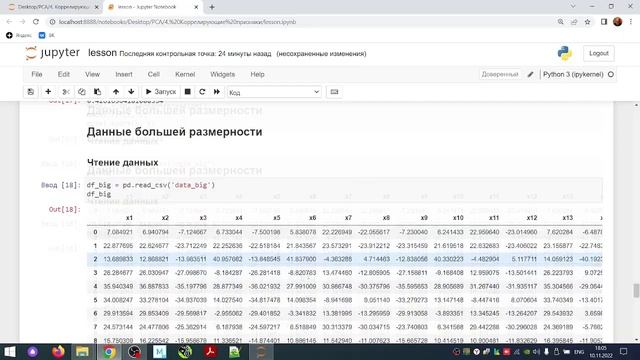This screenshot has width=640, height=360.
Task: Open the View menu
Action: coord(92,74)
